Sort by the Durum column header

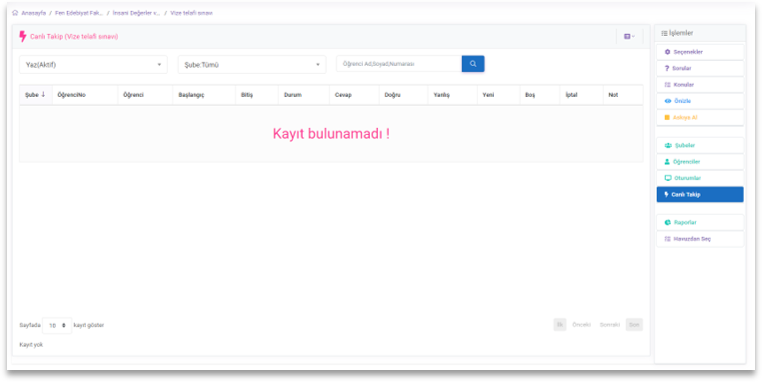[304, 95]
